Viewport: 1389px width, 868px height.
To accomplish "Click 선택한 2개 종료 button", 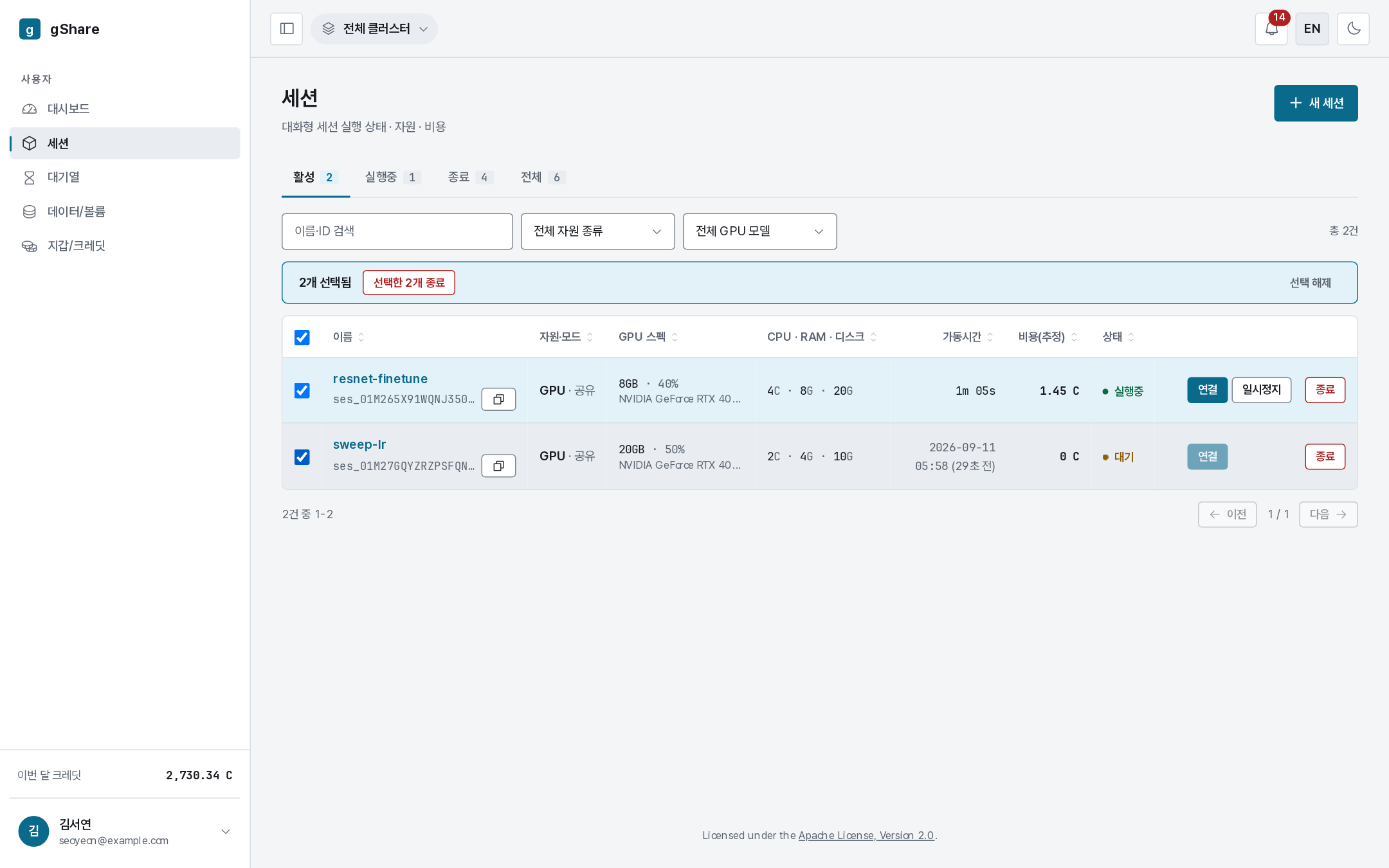I will click(409, 283).
